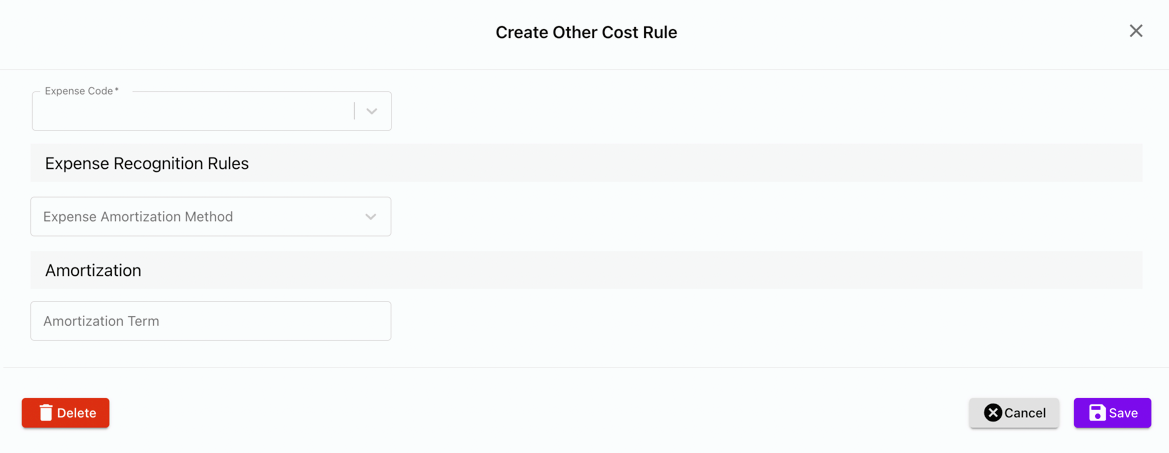Click the Amortization section header
The image size is (1169, 453).
[x=93, y=271]
